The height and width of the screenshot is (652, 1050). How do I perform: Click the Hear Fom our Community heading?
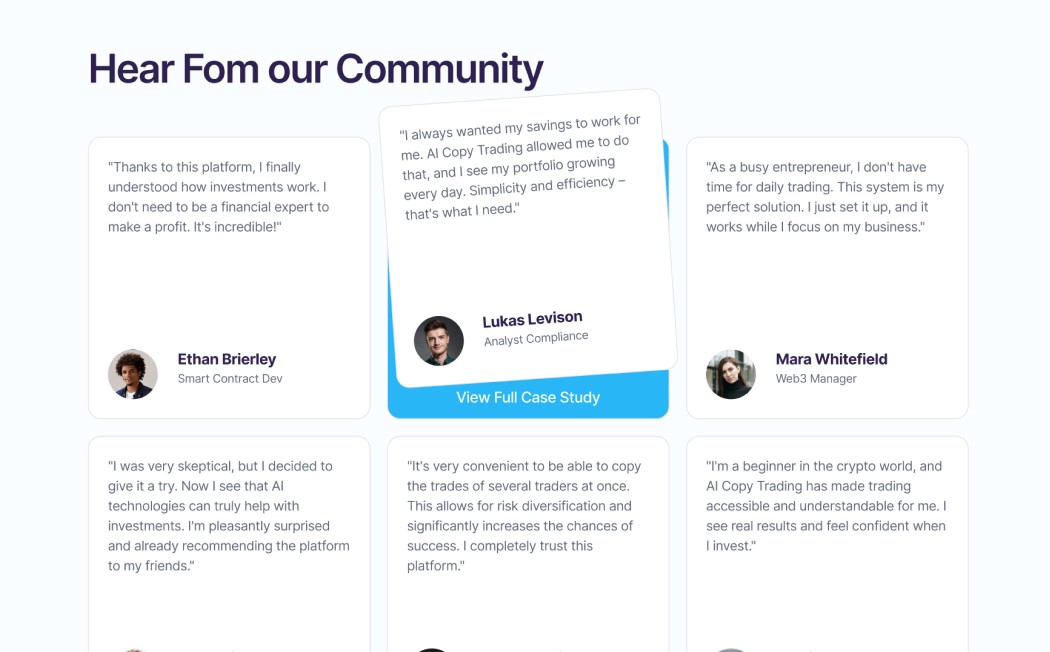pyautogui.click(x=316, y=68)
